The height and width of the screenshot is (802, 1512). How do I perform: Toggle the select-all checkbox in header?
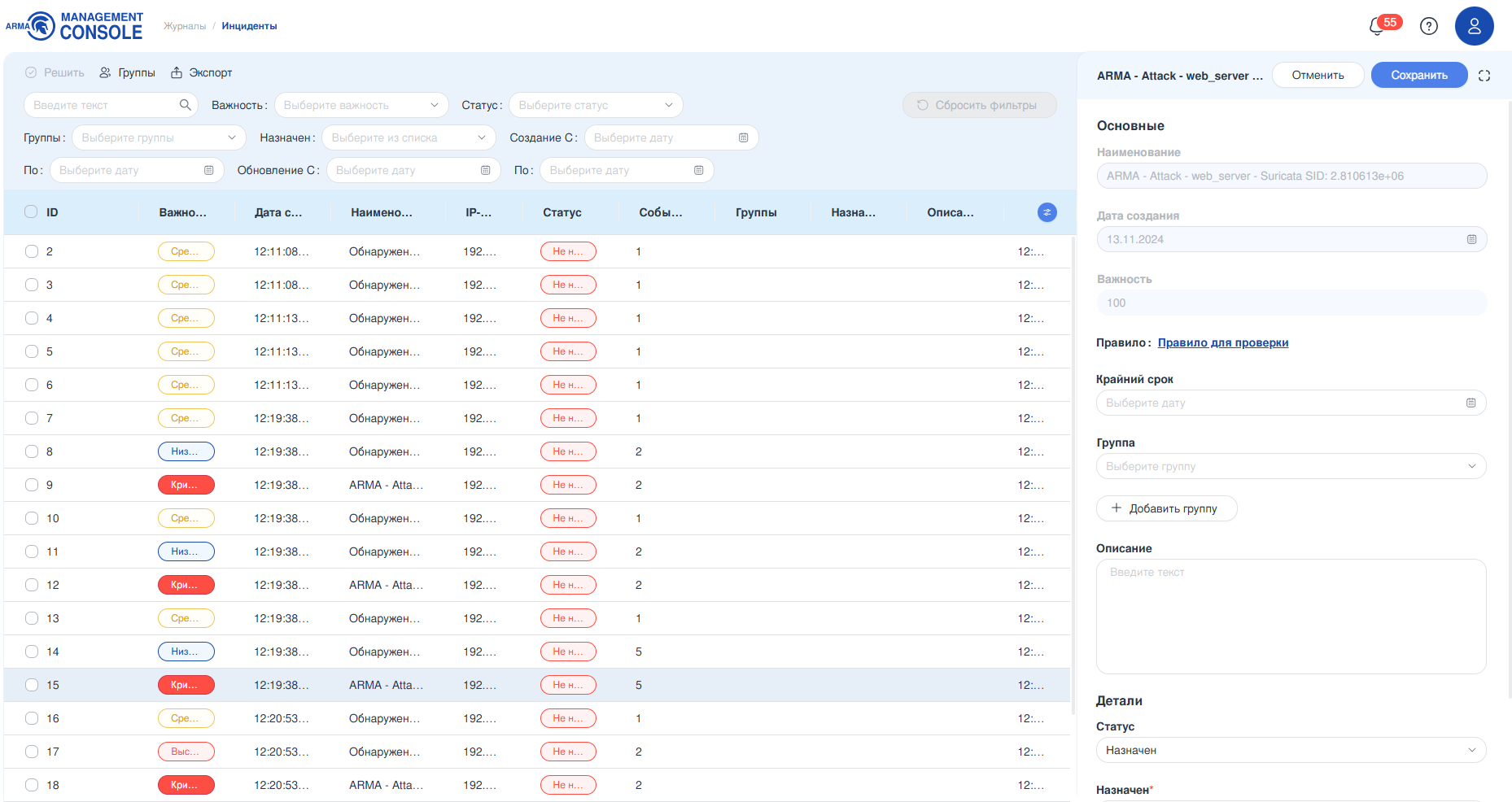(31, 212)
